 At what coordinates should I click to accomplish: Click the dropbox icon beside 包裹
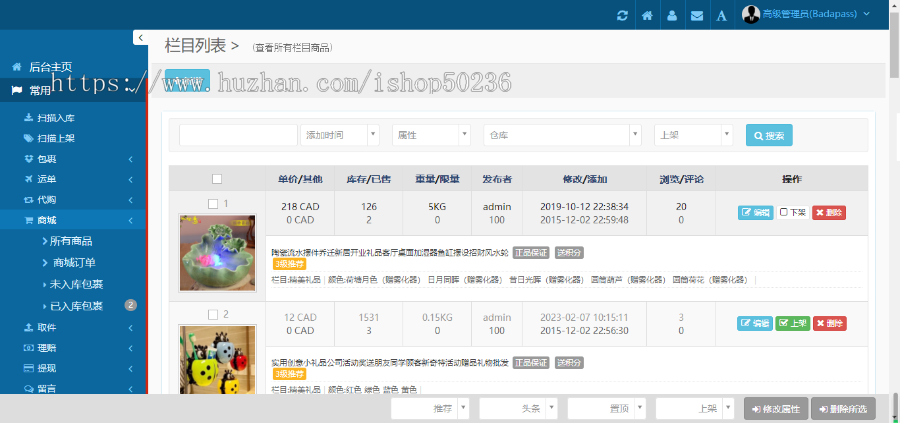[28, 158]
